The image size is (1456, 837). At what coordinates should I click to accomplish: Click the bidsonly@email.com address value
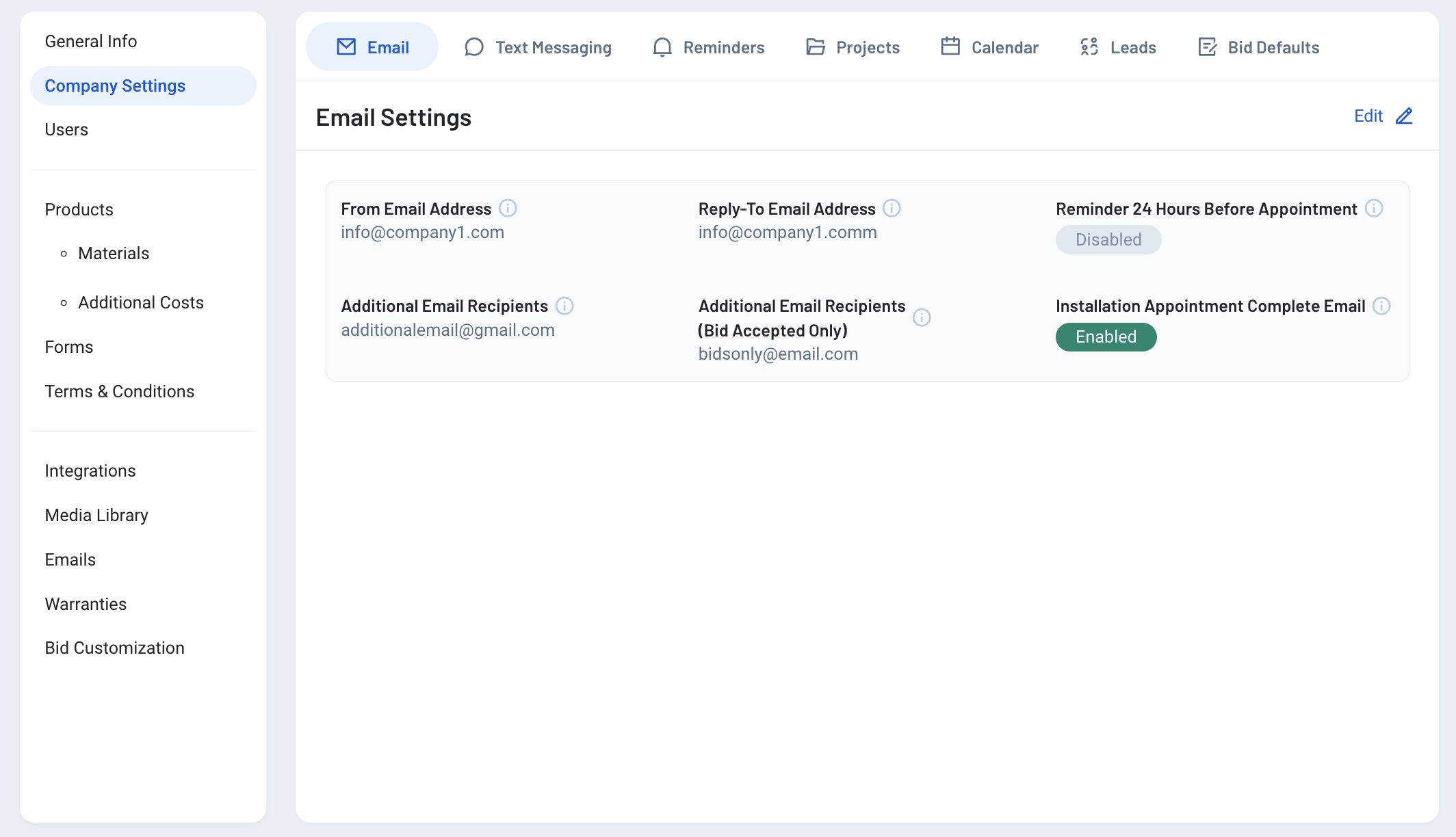[778, 354]
